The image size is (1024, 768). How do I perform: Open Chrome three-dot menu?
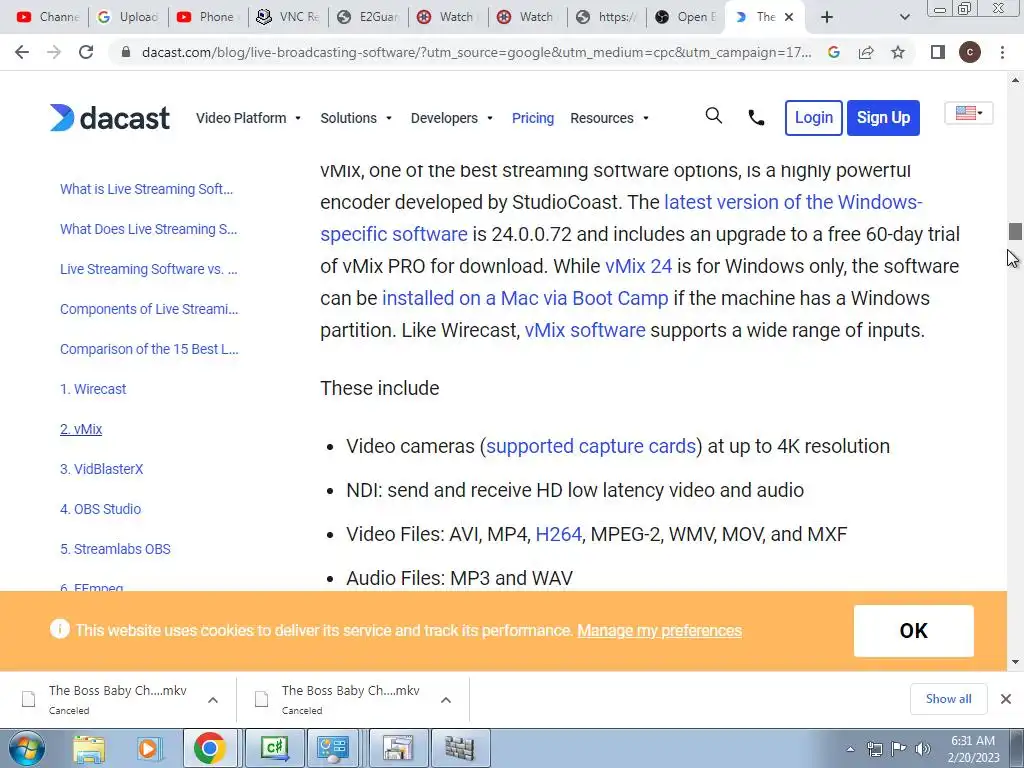(x=1002, y=52)
